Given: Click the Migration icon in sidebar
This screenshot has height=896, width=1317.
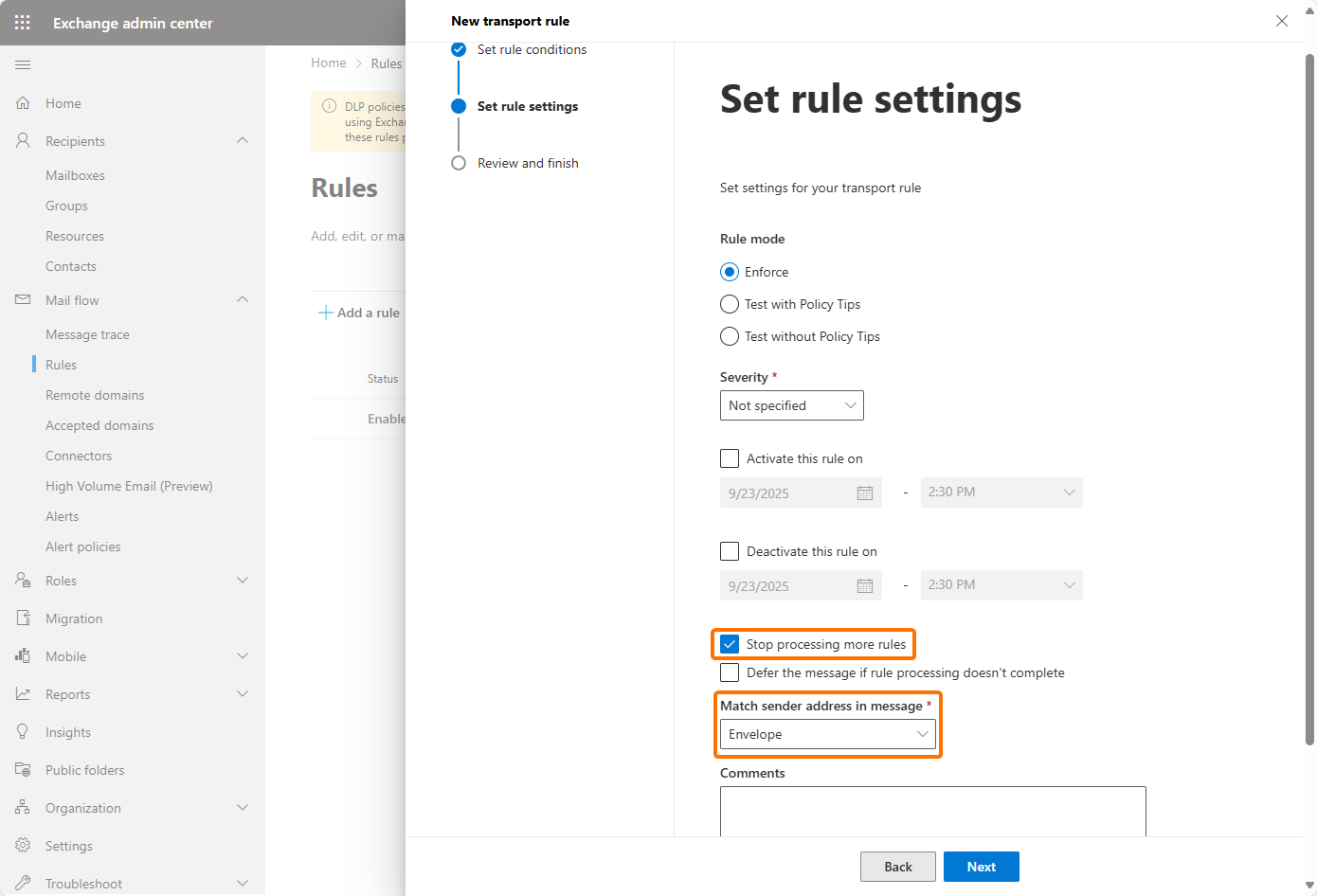Looking at the screenshot, I should [23, 618].
